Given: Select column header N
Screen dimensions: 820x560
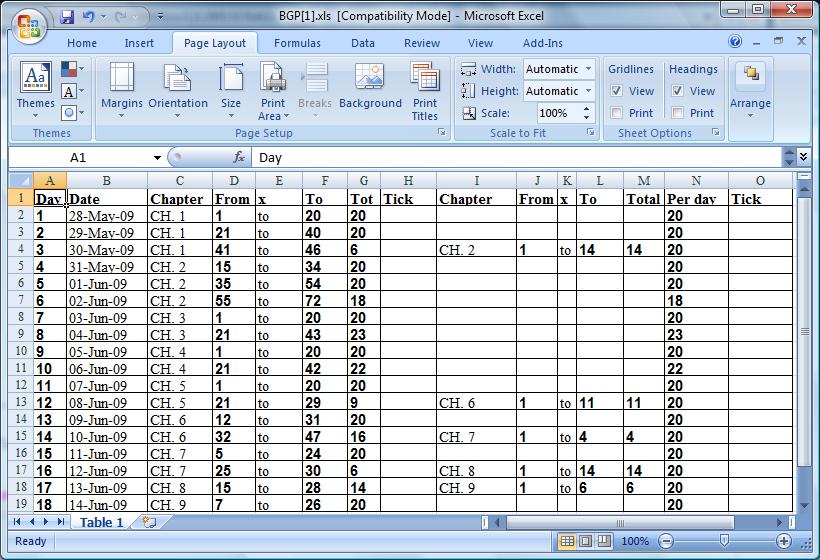Looking at the screenshot, I should tap(696, 180).
